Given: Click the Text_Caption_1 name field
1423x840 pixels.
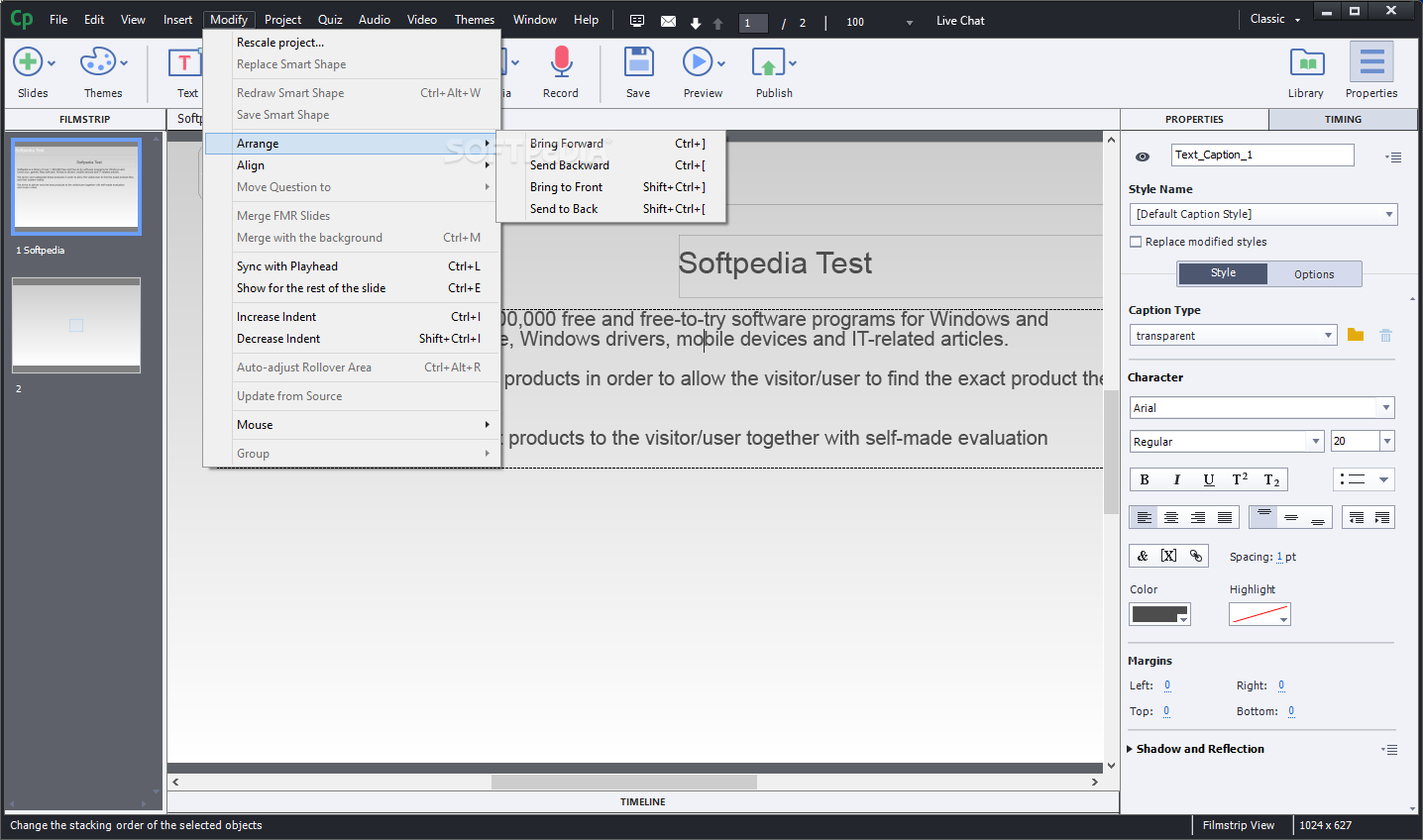Looking at the screenshot, I should click(x=1262, y=155).
